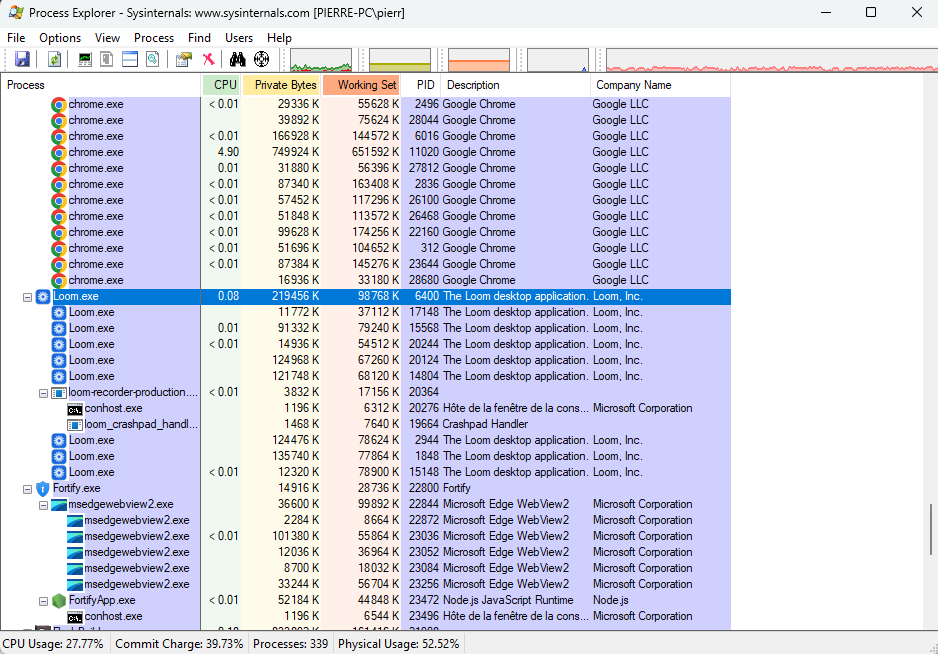The height and width of the screenshot is (654, 938).
Task: Click Processes: 339 in status bar
Action: [x=291, y=644]
